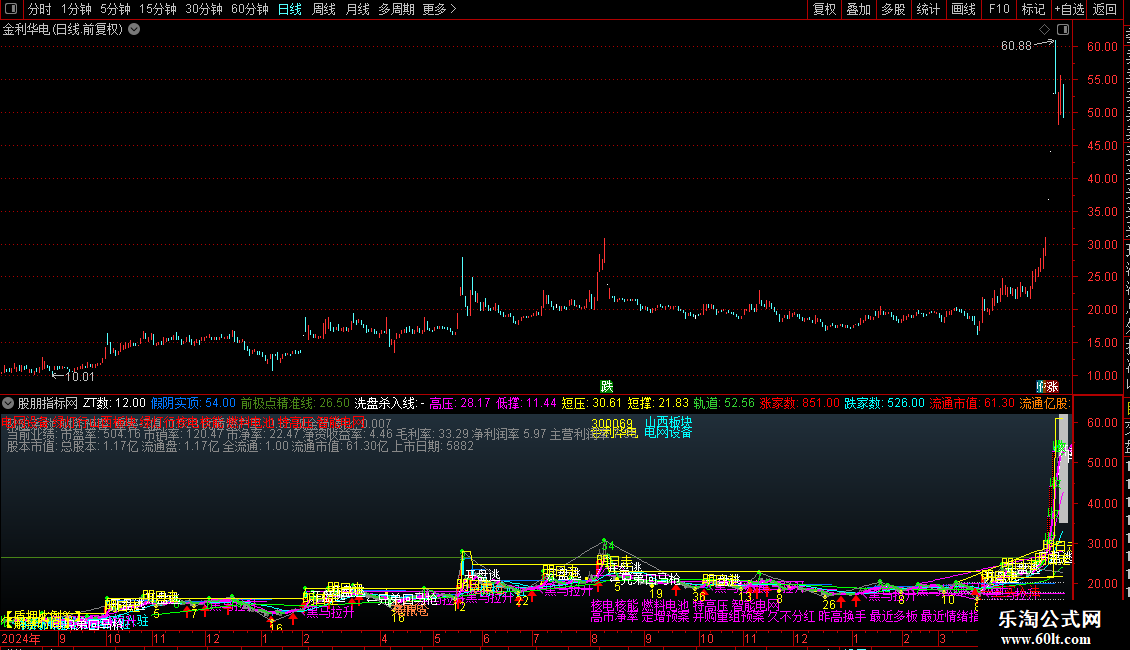Click the 山西板块 sector label

point(668,422)
